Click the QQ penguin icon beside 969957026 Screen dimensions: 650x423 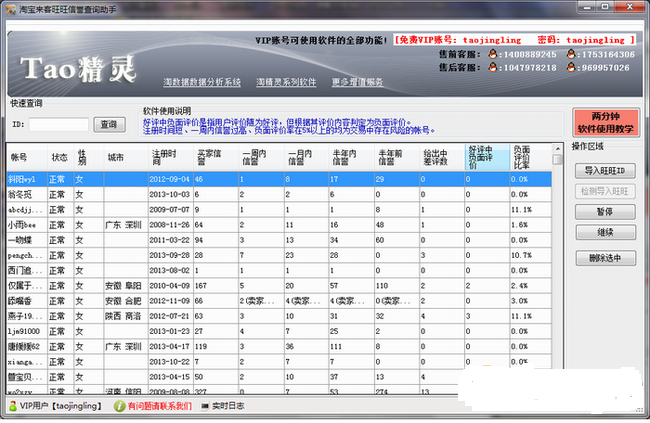[x=571, y=67]
